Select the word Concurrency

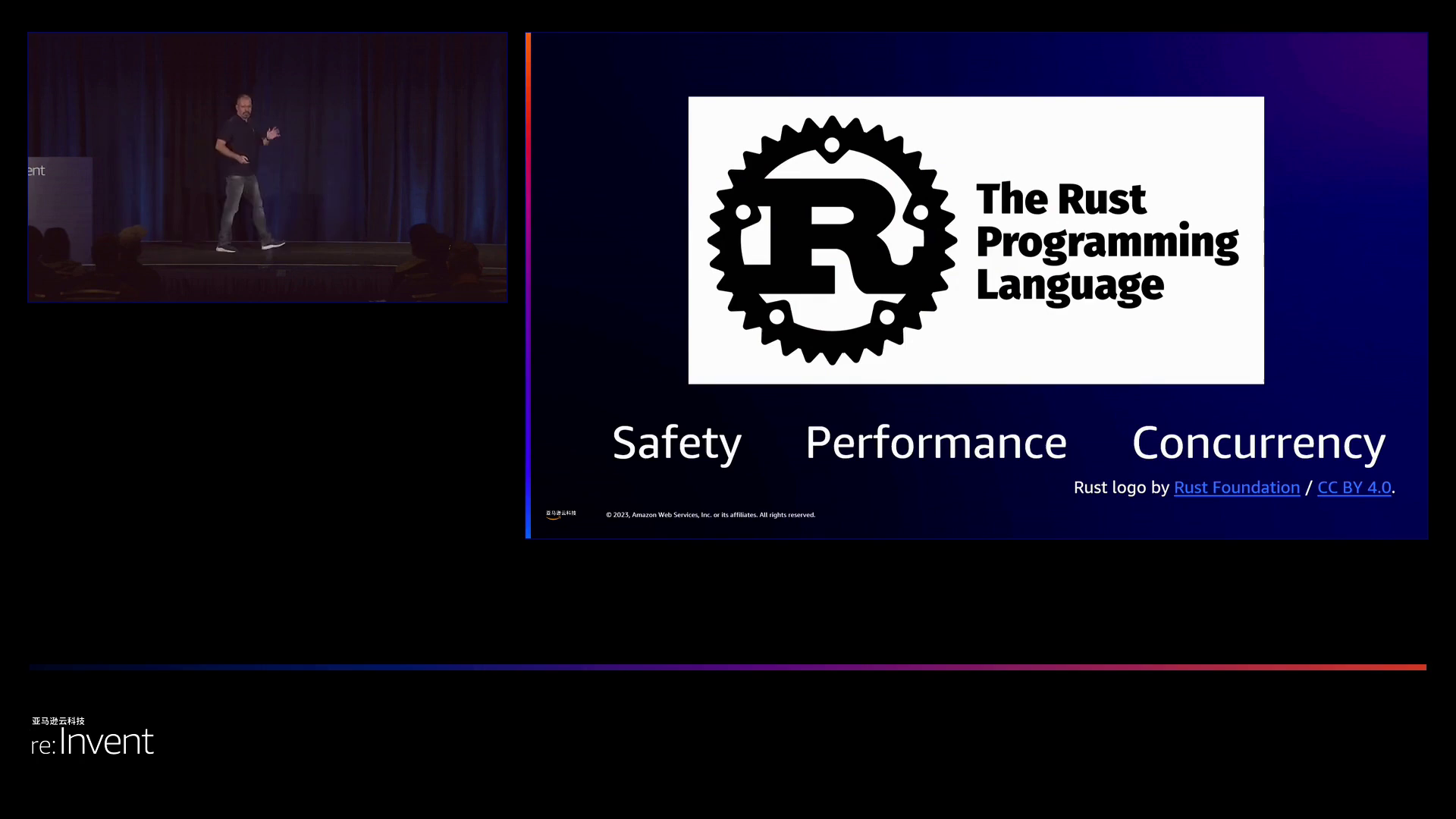[x=1259, y=444]
